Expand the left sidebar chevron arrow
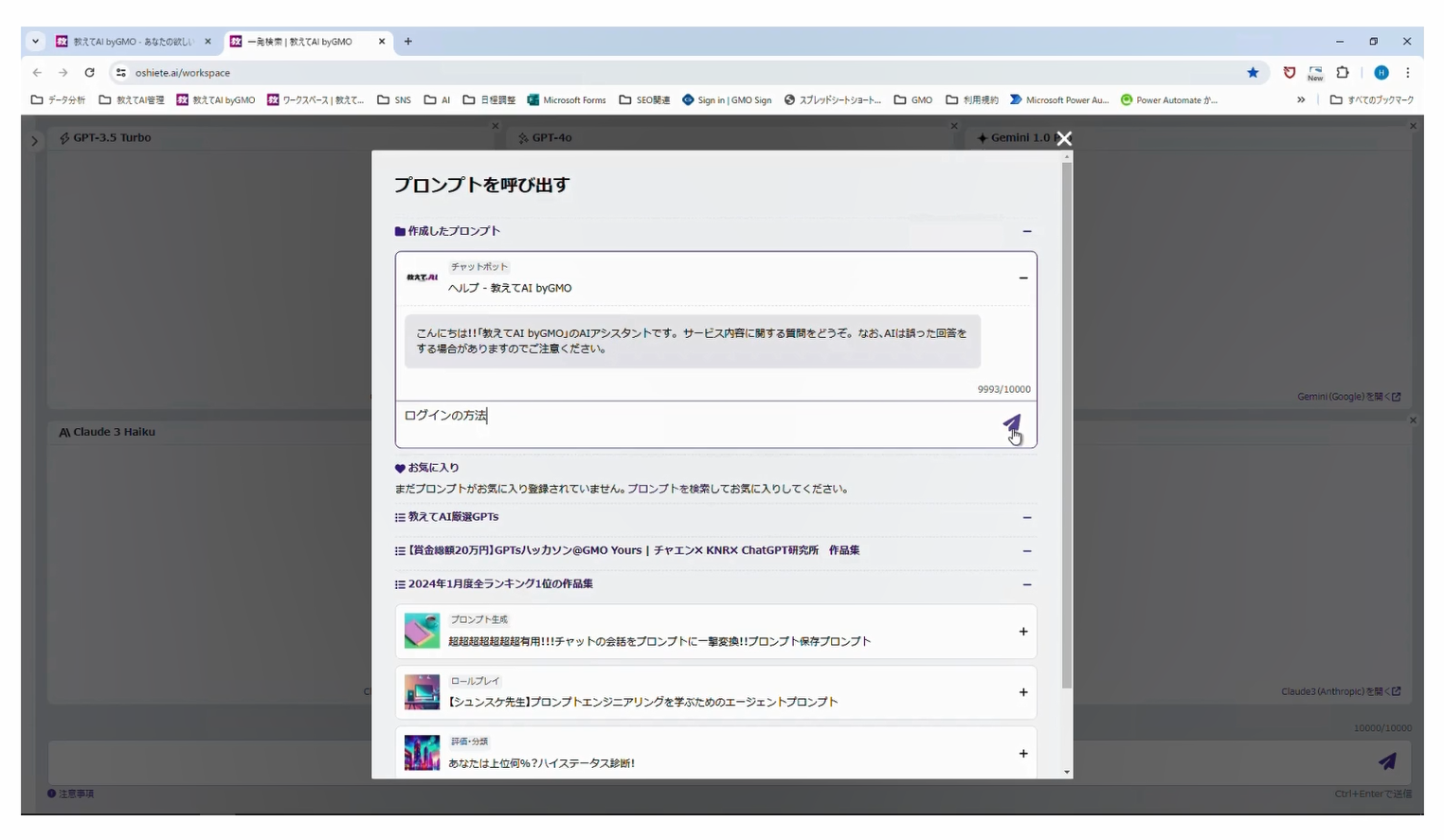This screenshot has width=1444, height=840. pyautogui.click(x=34, y=141)
